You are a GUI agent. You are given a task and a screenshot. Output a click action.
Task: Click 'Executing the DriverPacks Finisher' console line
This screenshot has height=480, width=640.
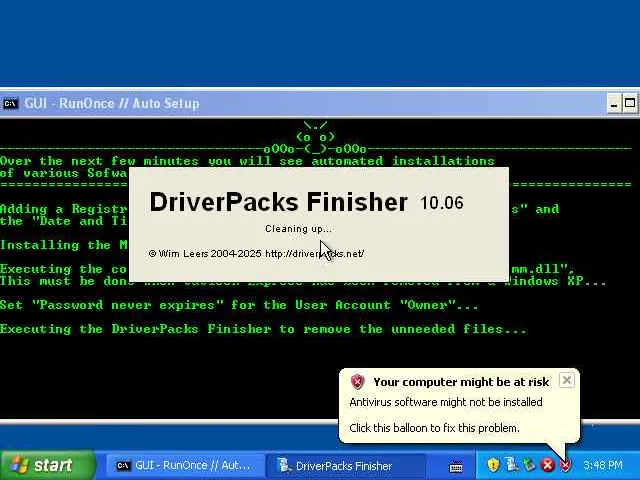click(263, 329)
